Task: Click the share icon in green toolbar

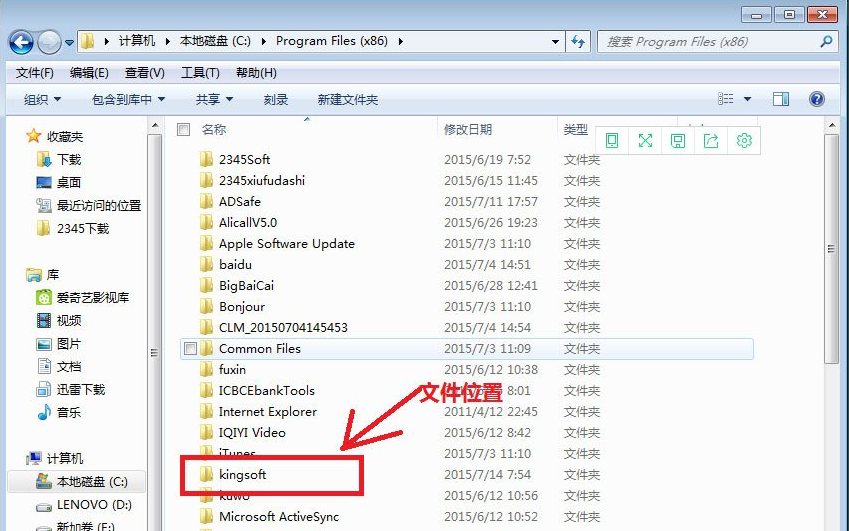Action: tap(711, 141)
